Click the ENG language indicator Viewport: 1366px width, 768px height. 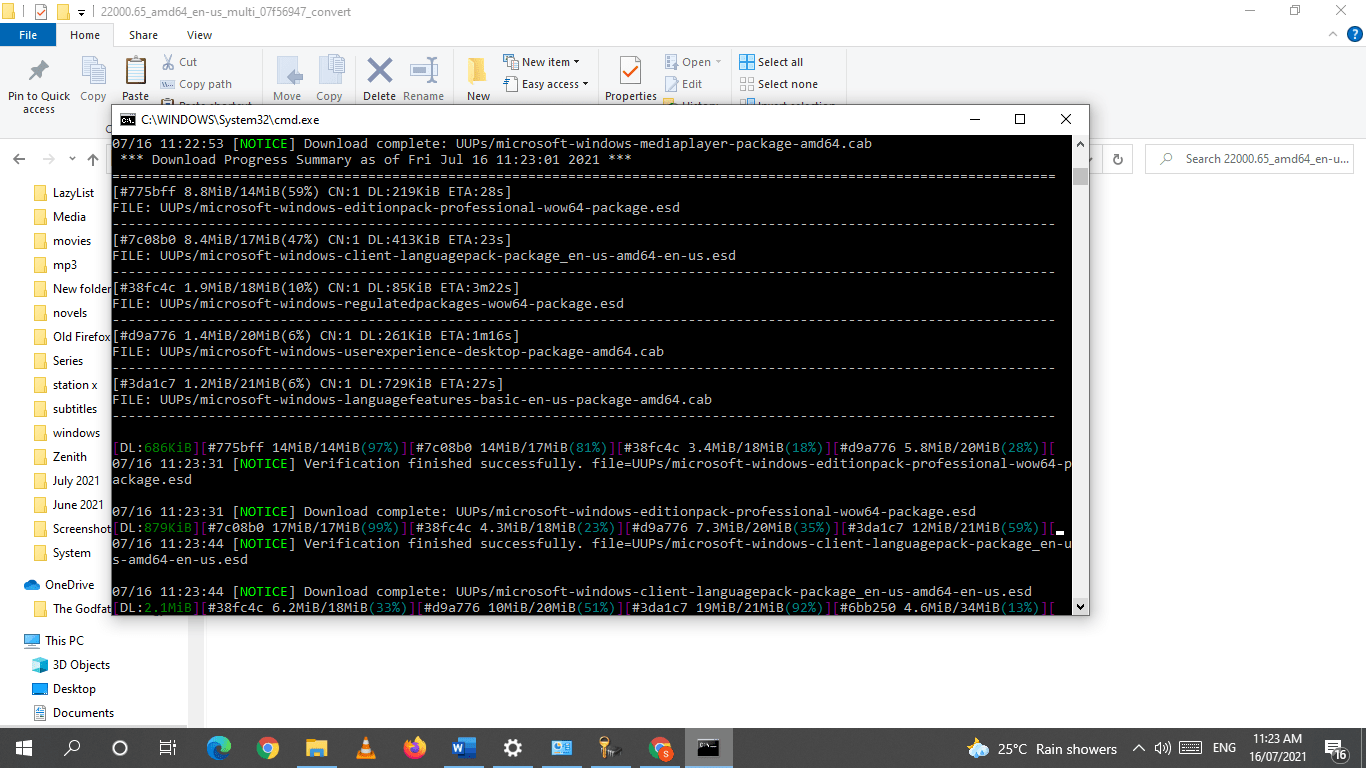1224,748
